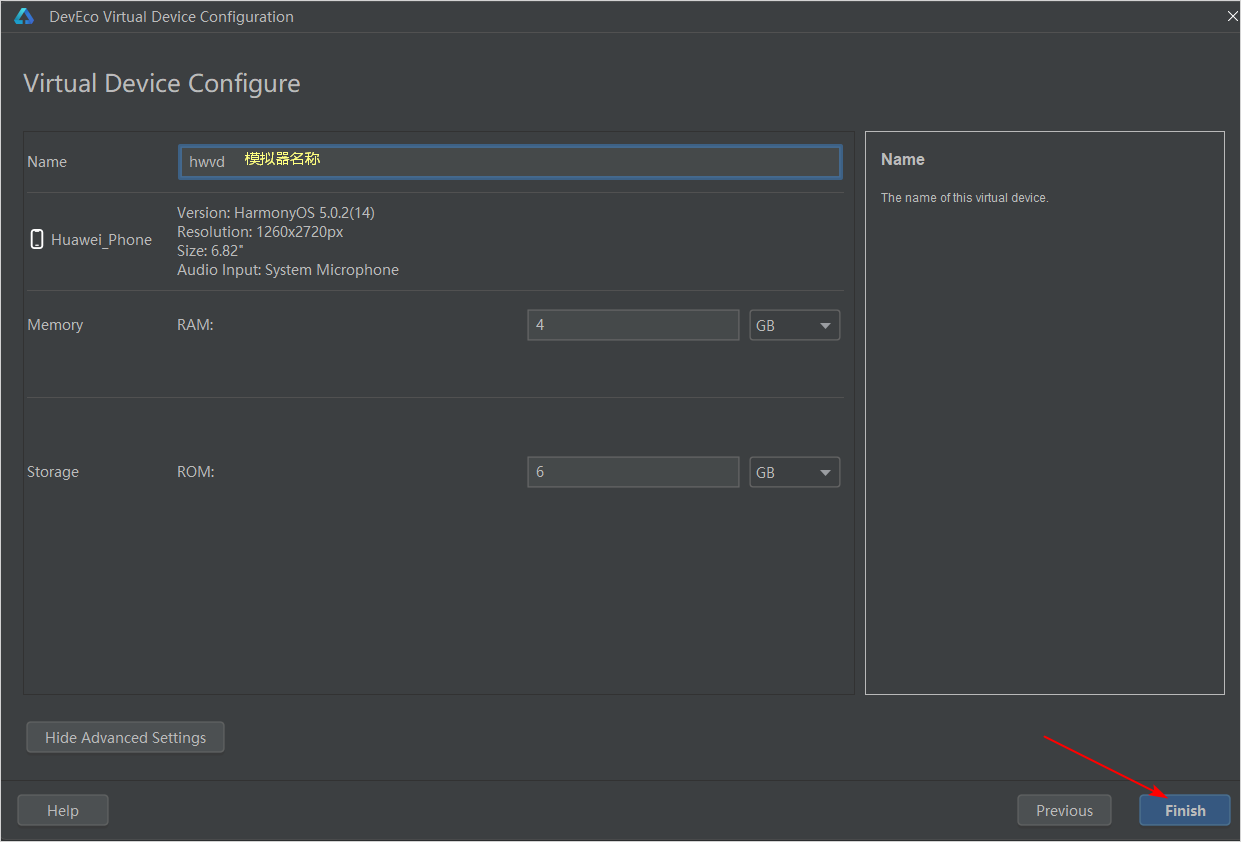This screenshot has height=842, width=1241.
Task: Click Audio Input: System Microphone text
Action: pyautogui.click(x=288, y=270)
